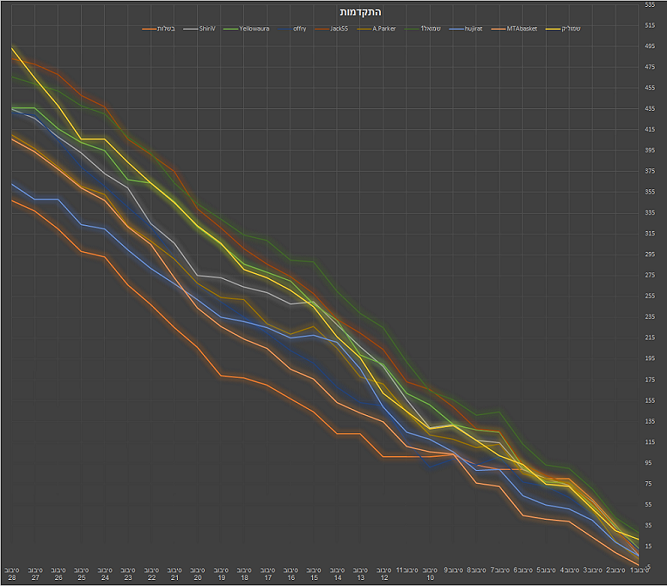
Task: Click the סיבוב 28 horizontal axis label
Action: tap(12, 574)
